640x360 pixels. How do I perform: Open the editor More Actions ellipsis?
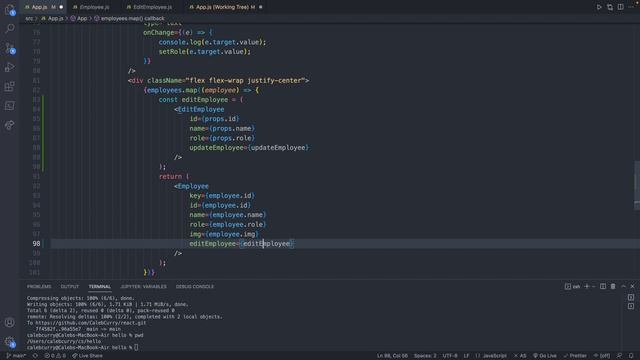[631, 7]
